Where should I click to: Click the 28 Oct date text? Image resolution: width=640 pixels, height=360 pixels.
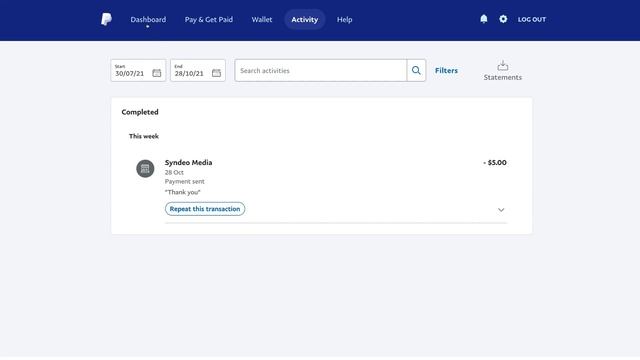tap(174, 173)
